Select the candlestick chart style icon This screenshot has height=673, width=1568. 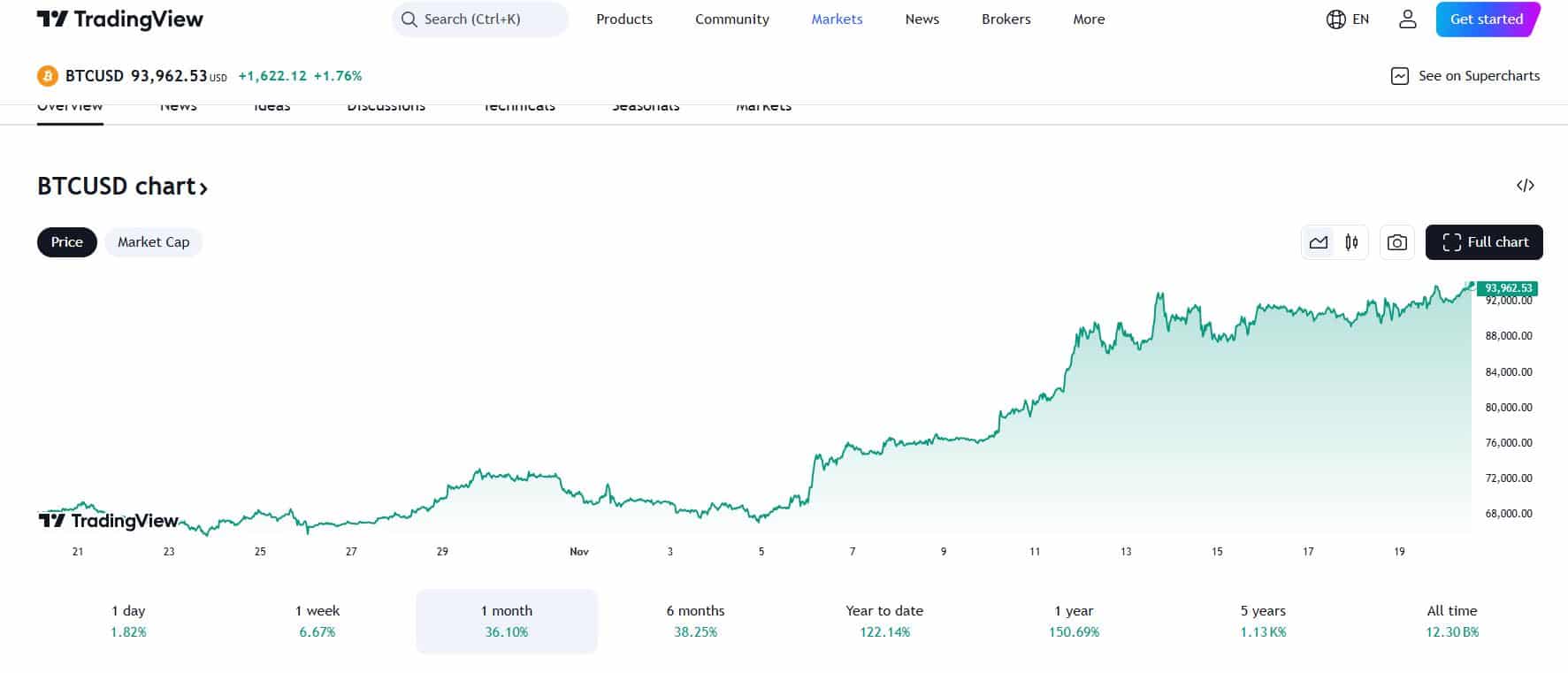[x=1351, y=242]
